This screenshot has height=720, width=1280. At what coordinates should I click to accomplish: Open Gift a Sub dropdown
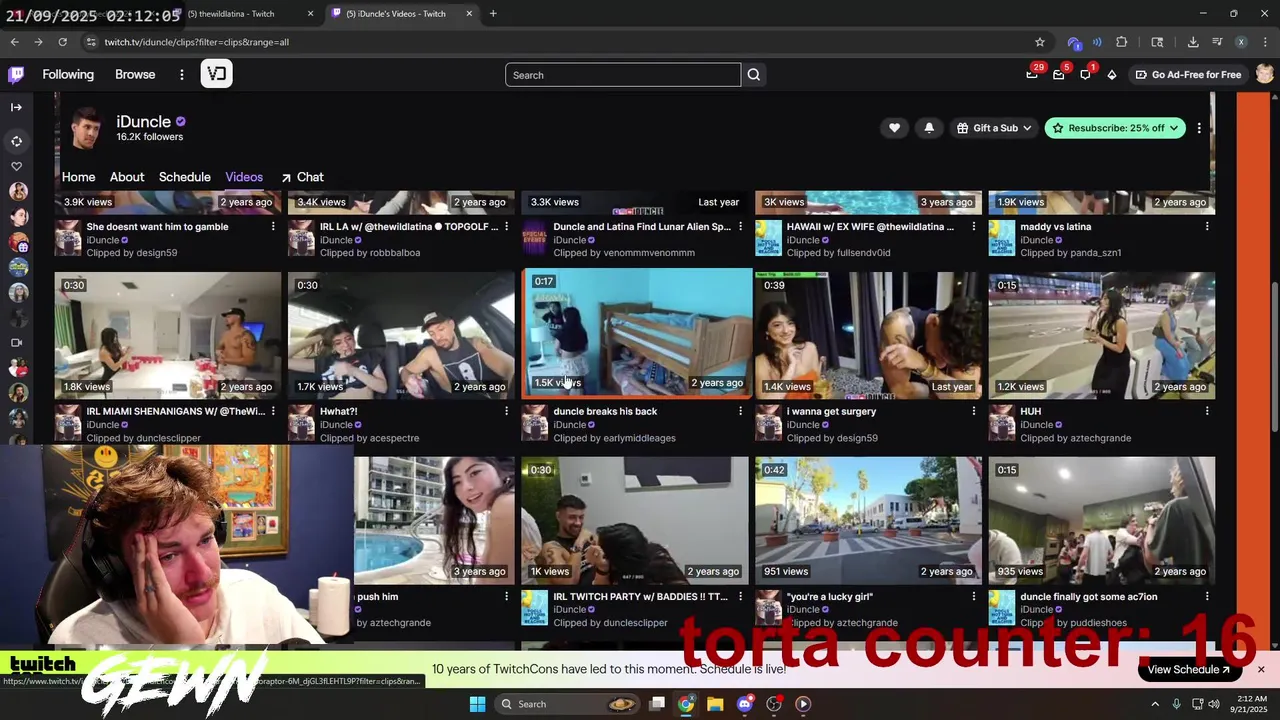[x=994, y=128]
